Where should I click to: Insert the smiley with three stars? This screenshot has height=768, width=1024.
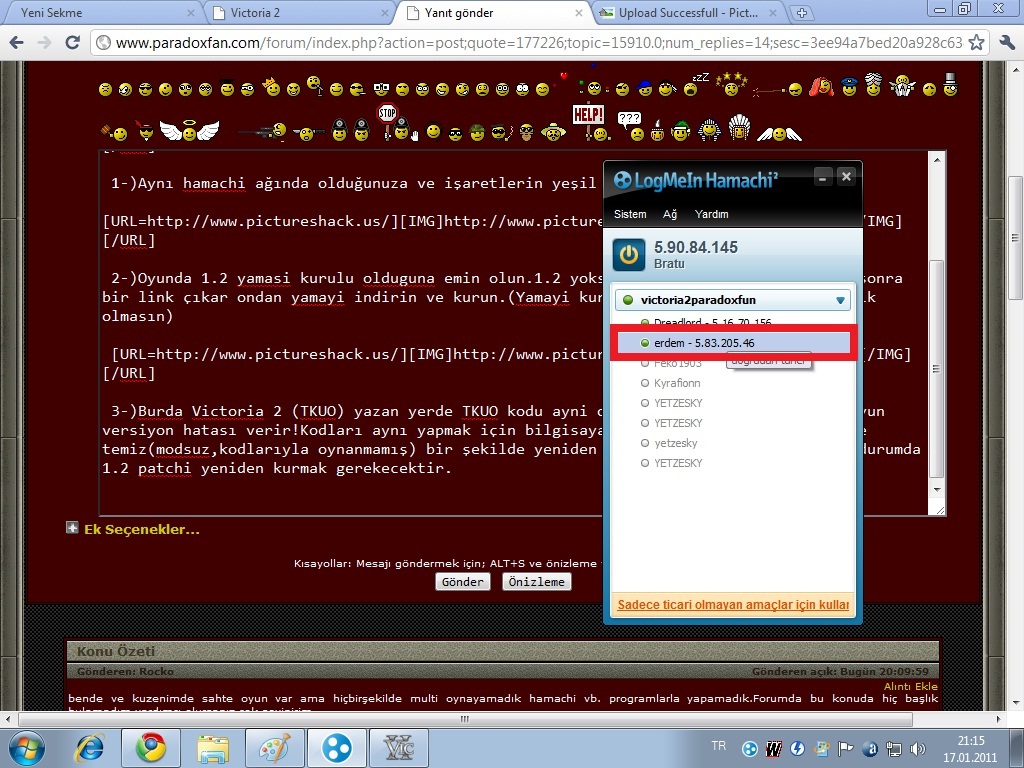(x=731, y=84)
